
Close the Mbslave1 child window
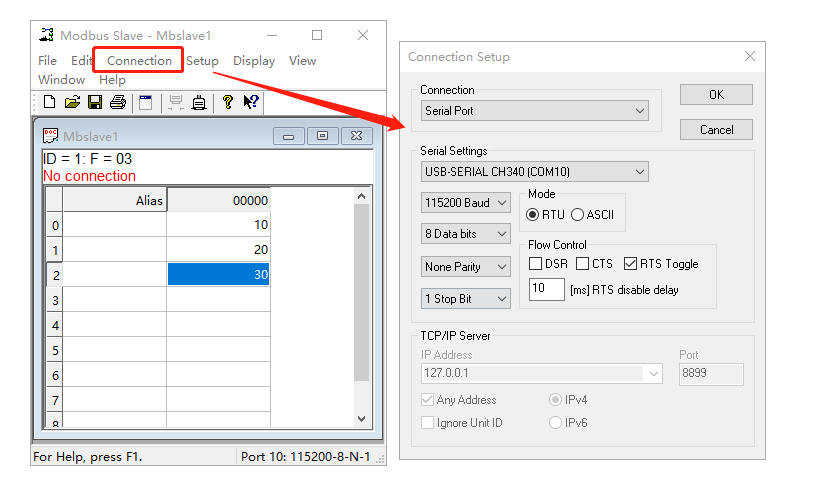(357, 136)
